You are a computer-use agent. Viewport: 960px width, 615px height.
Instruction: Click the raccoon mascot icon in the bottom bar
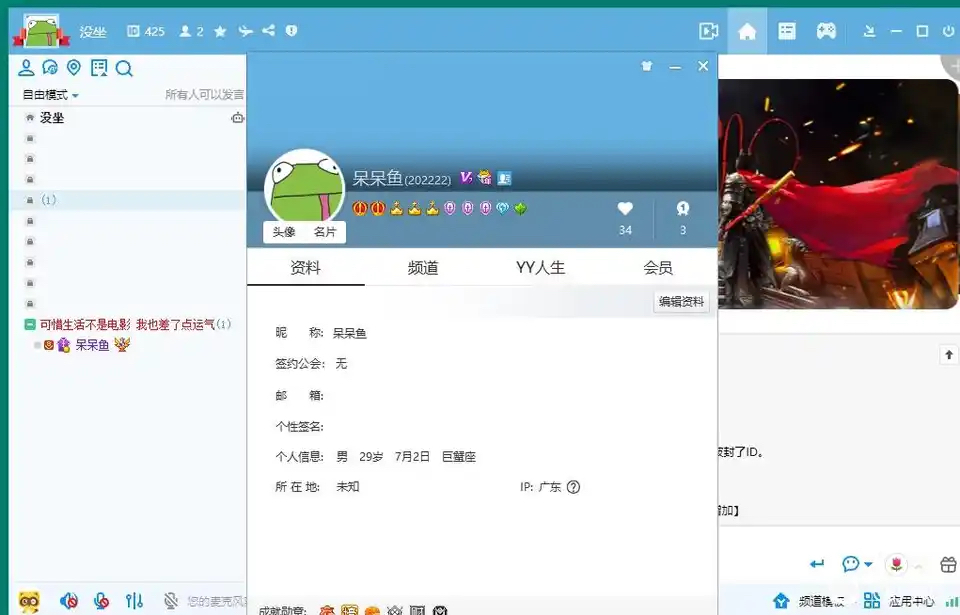pyautogui.click(x=29, y=601)
